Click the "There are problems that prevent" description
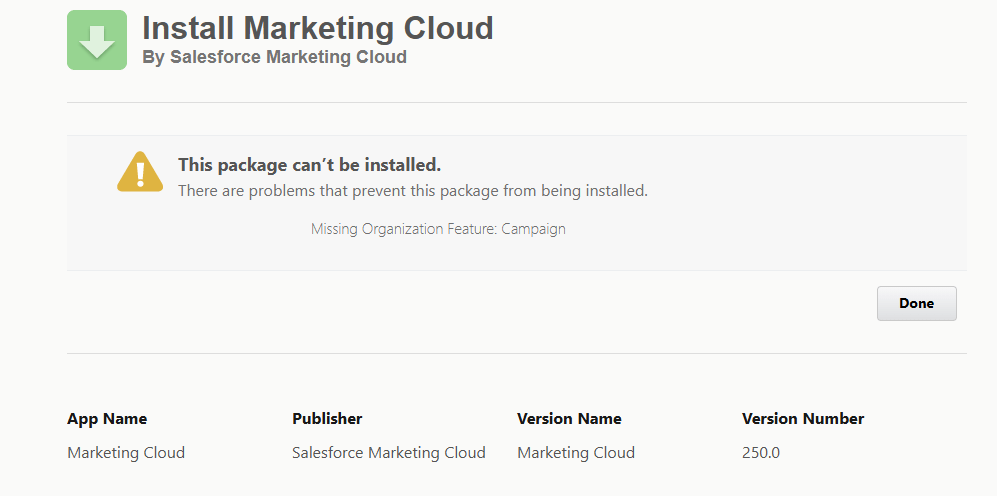This screenshot has width=997, height=496. point(412,190)
